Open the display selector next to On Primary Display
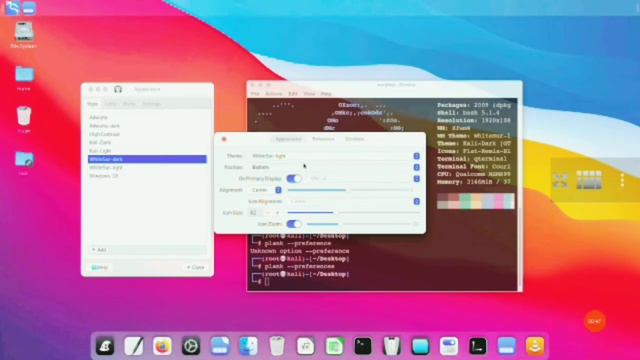The height and width of the screenshot is (360, 640). [364, 179]
